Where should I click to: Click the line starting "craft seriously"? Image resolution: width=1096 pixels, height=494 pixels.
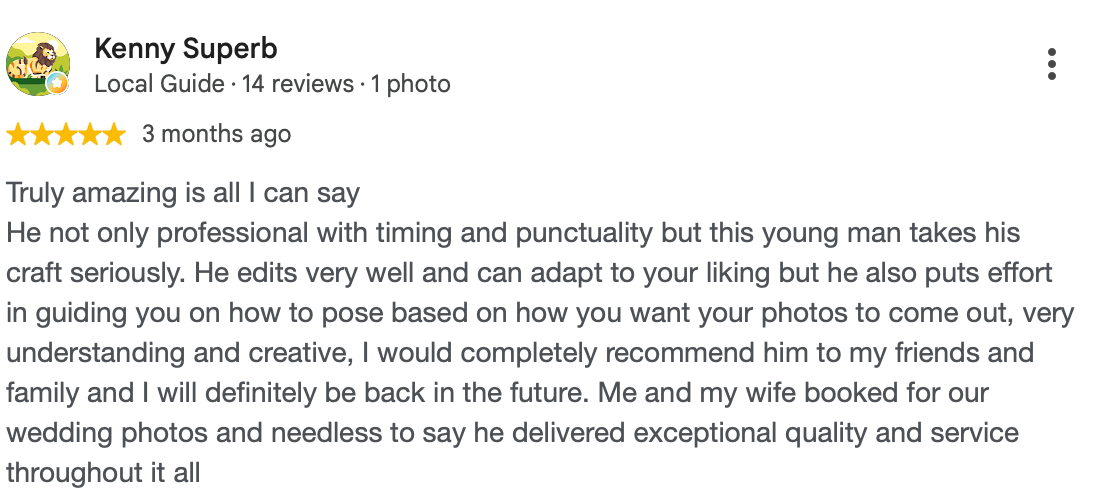(529, 273)
